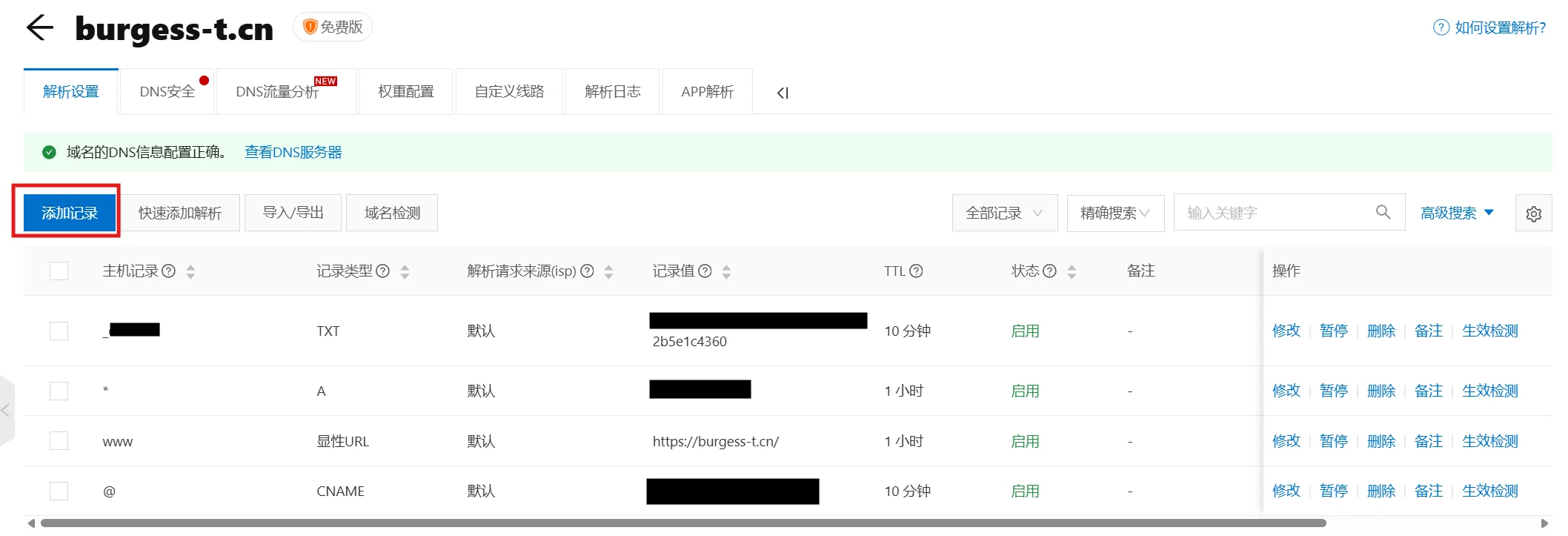Switch to the DNS安全 tab
The image size is (1568, 536).
(167, 92)
